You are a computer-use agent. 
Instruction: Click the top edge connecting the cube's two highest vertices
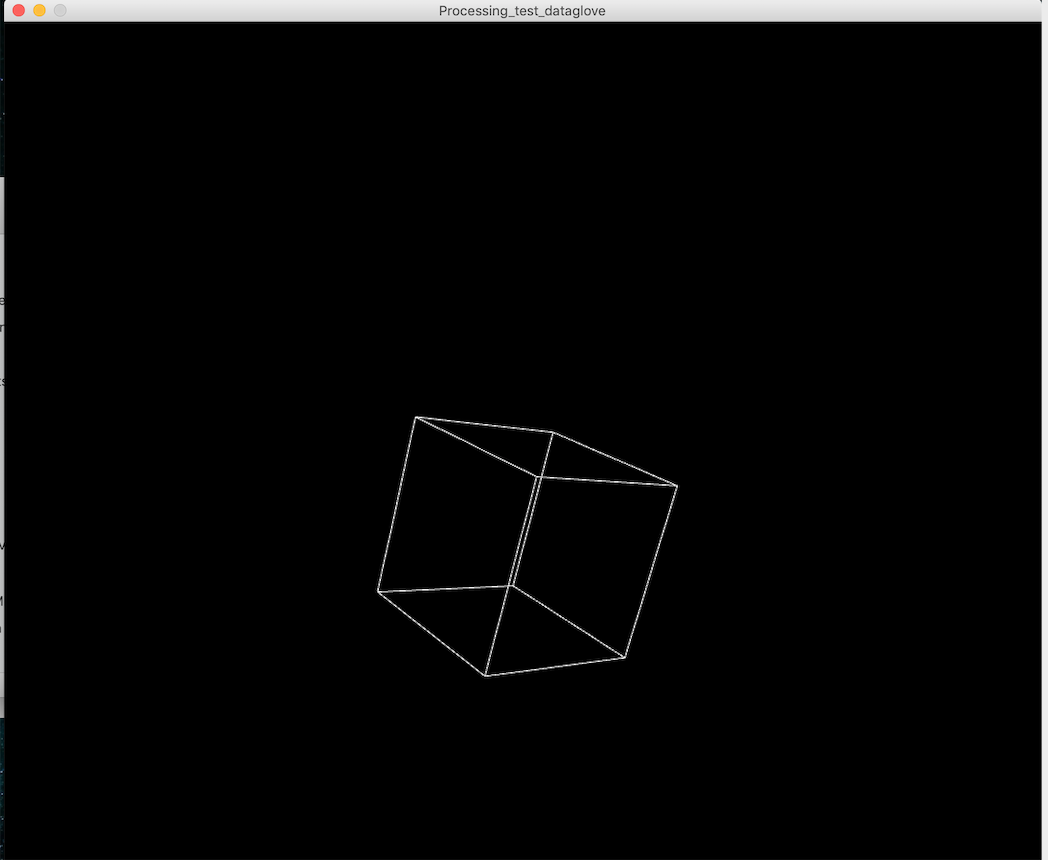pyautogui.click(x=485, y=425)
